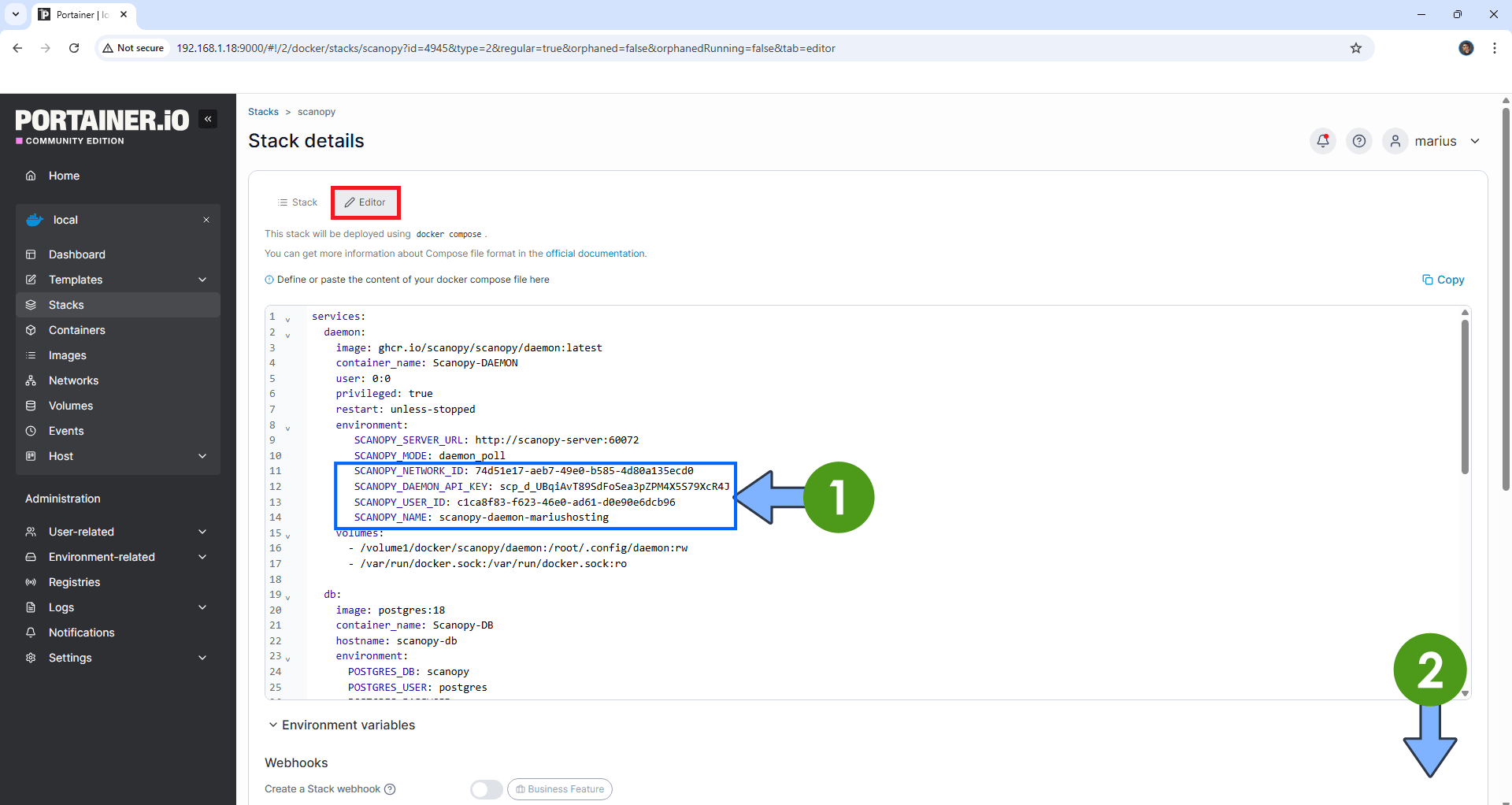
Task: Click the notifications bell icon
Action: pyautogui.click(x=1323, y=141)
